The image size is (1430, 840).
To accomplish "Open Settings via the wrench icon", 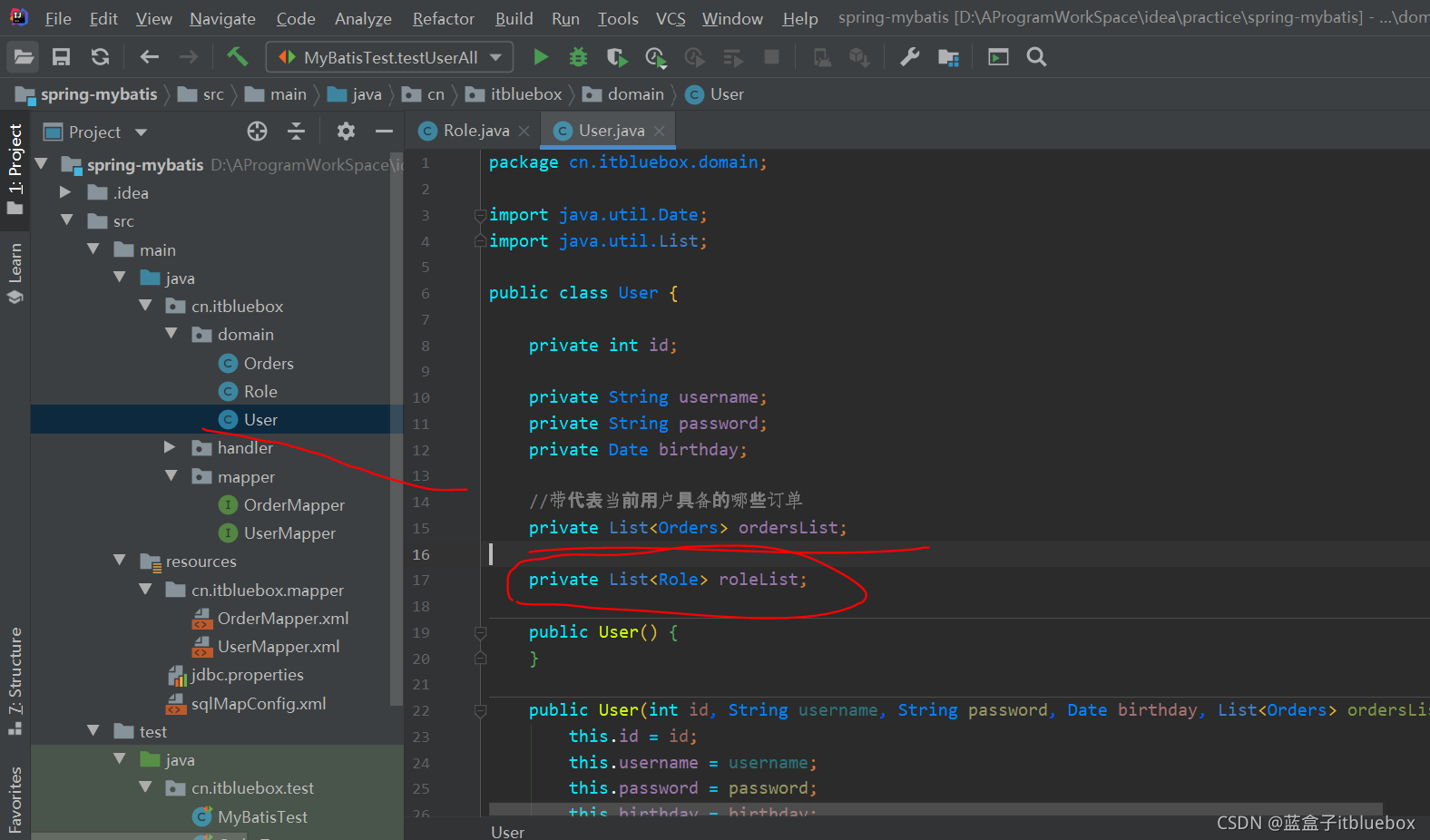I will (x=909, y=57).
